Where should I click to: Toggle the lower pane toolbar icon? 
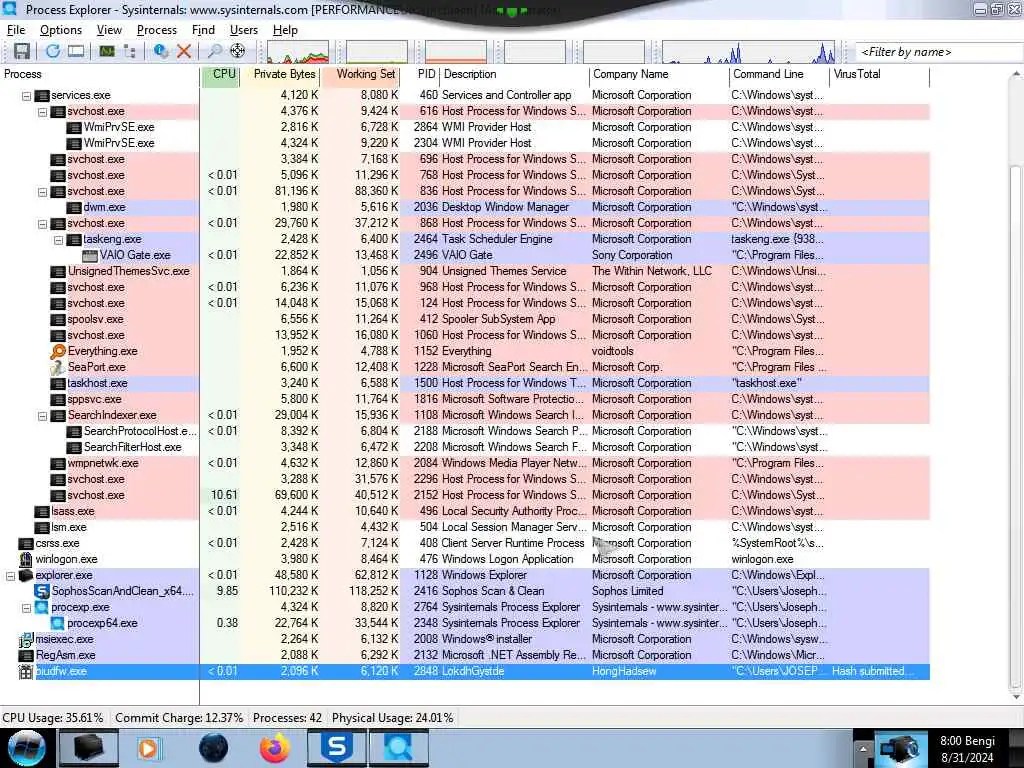click(x=76, y=51)
